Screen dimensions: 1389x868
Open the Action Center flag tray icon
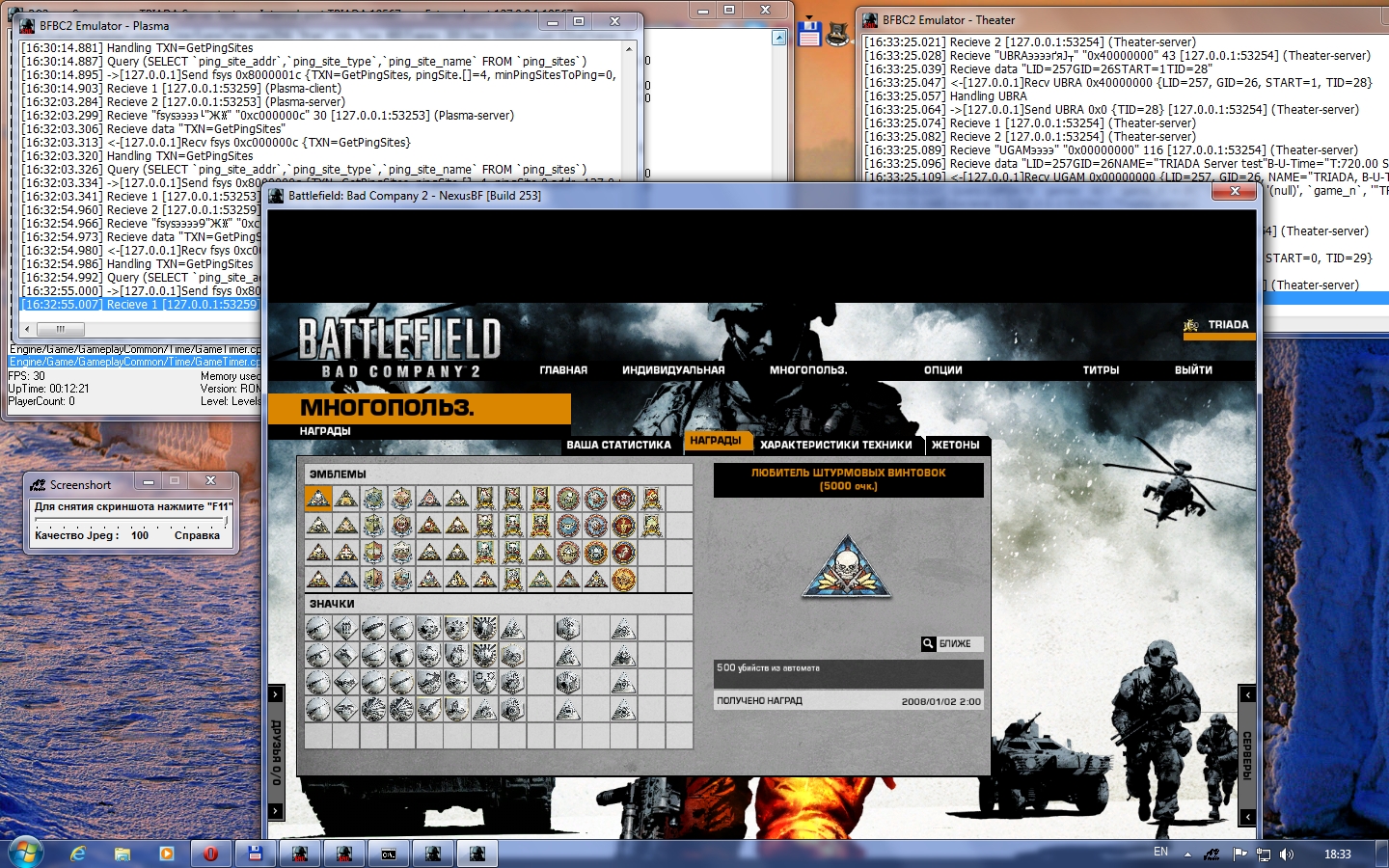click(x=1239, y=854)
